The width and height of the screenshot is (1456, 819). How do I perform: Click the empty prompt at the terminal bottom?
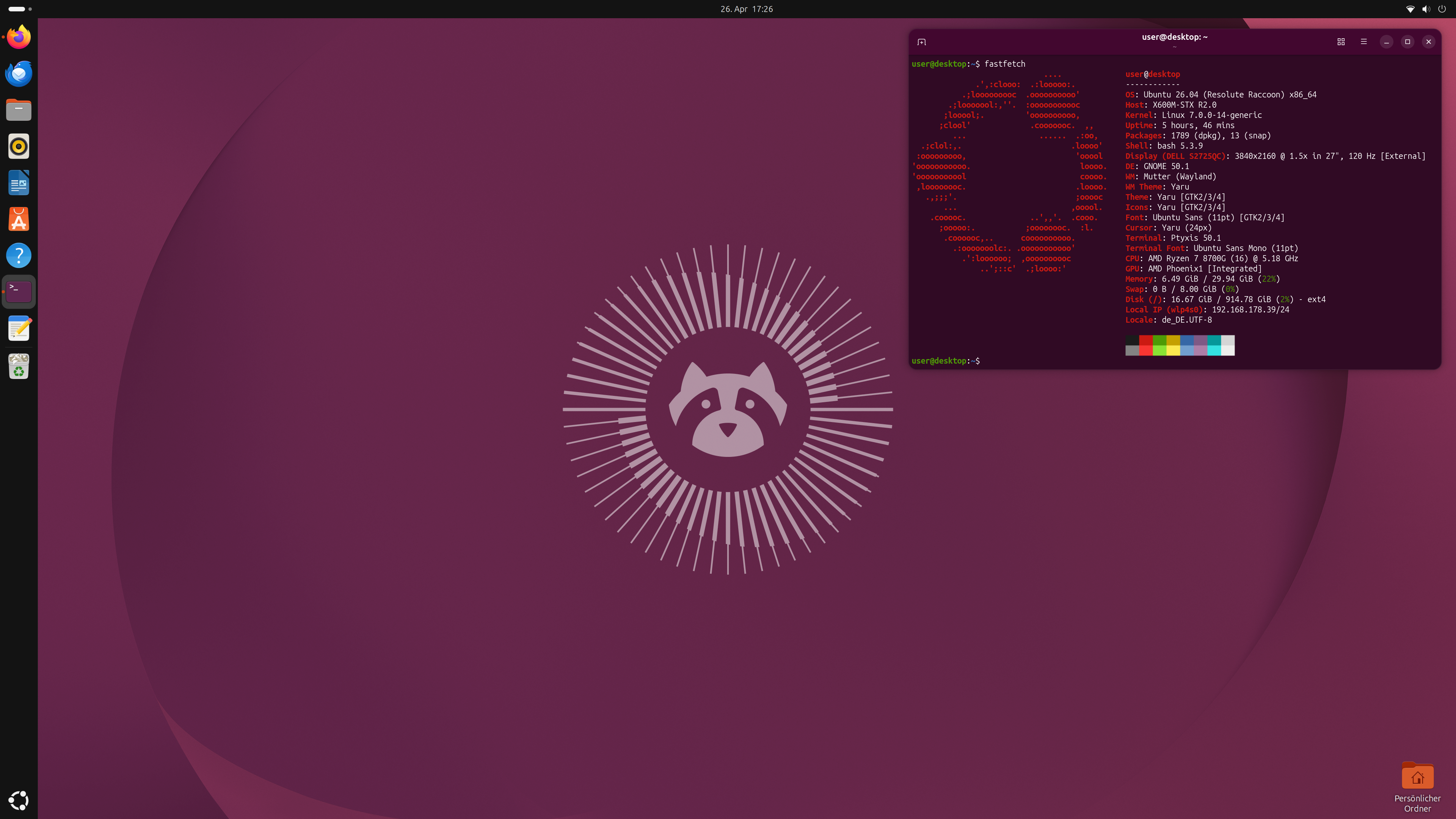pyautogui.click(x=946, y=361)
